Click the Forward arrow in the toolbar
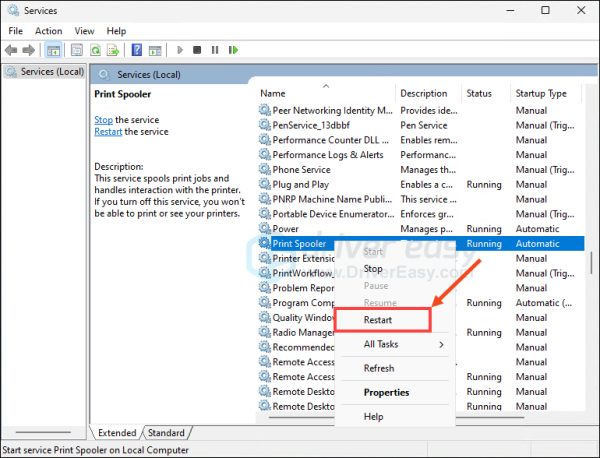This screenshot has height=458, width=600. pyautogui.click(x=29, y=50)
